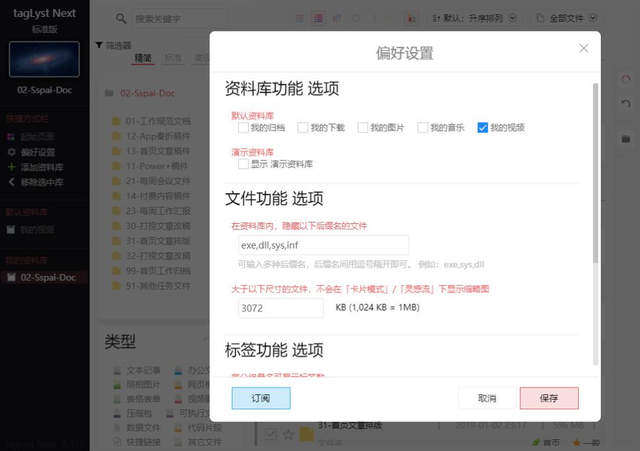The width and height of the screenshot is (640, 451).
Task: Select folder 91-其他任务文件
Action: (x=158, y=286)
